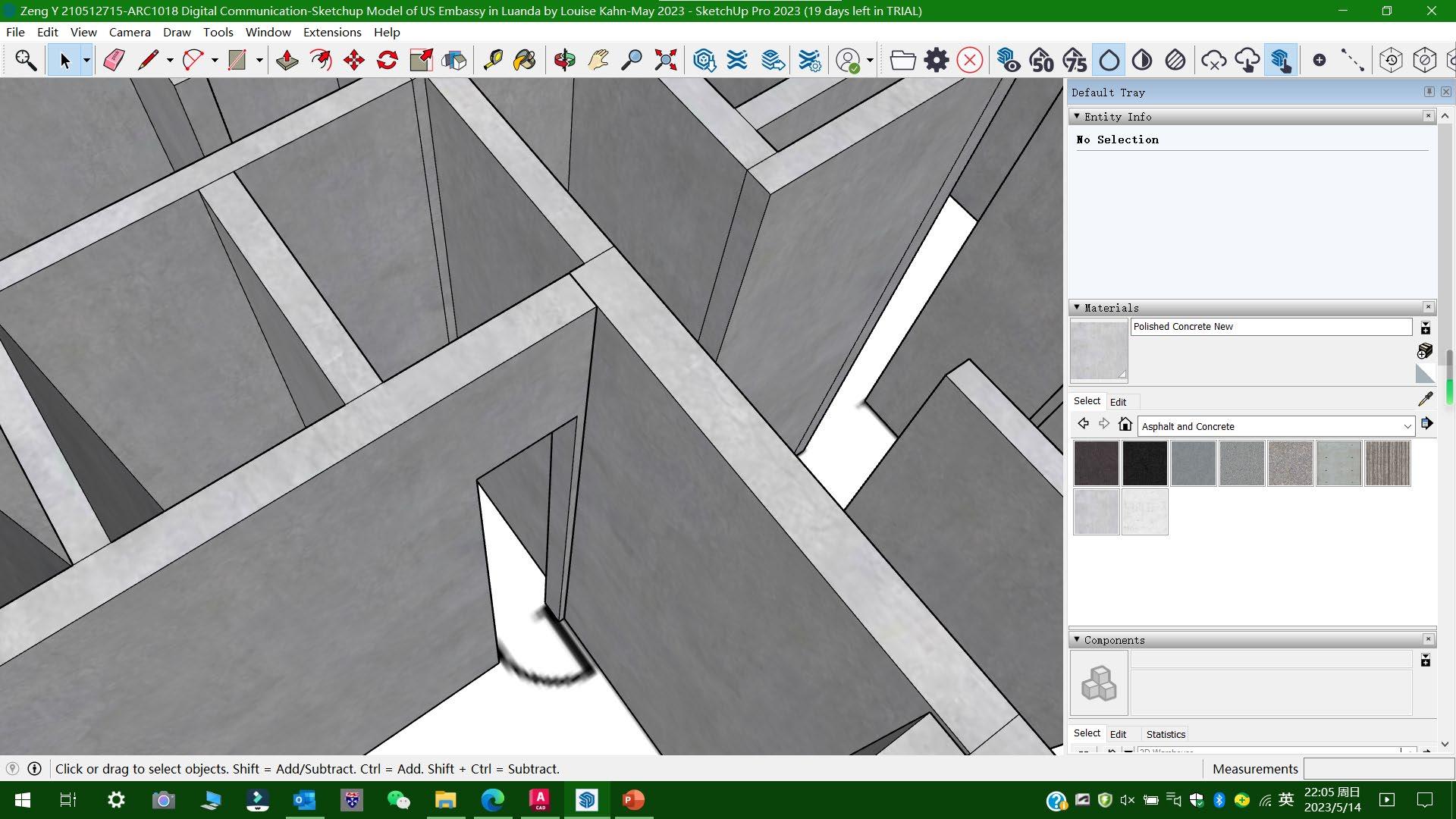
Task: Select the Eraser tool
Action: (114, 61)
